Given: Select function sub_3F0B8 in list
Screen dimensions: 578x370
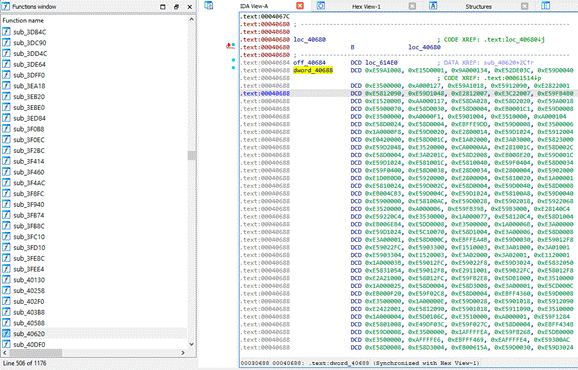Looking at the screenshot, I should [x=29, y=129].
